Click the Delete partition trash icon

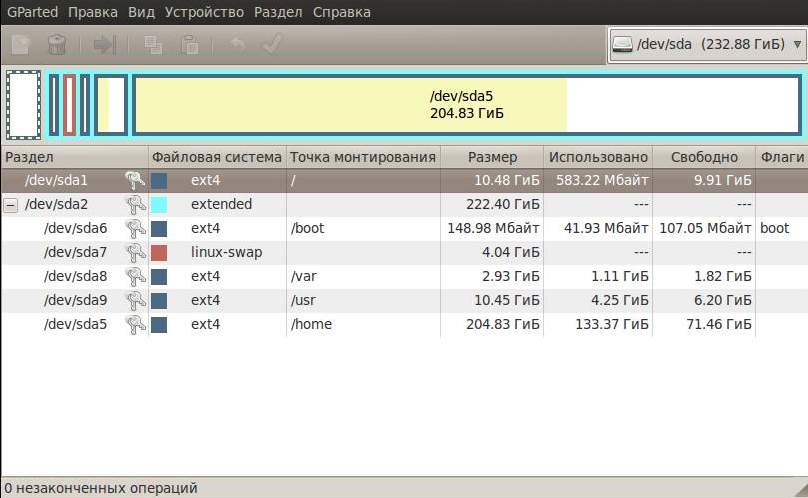coord(57,45)
